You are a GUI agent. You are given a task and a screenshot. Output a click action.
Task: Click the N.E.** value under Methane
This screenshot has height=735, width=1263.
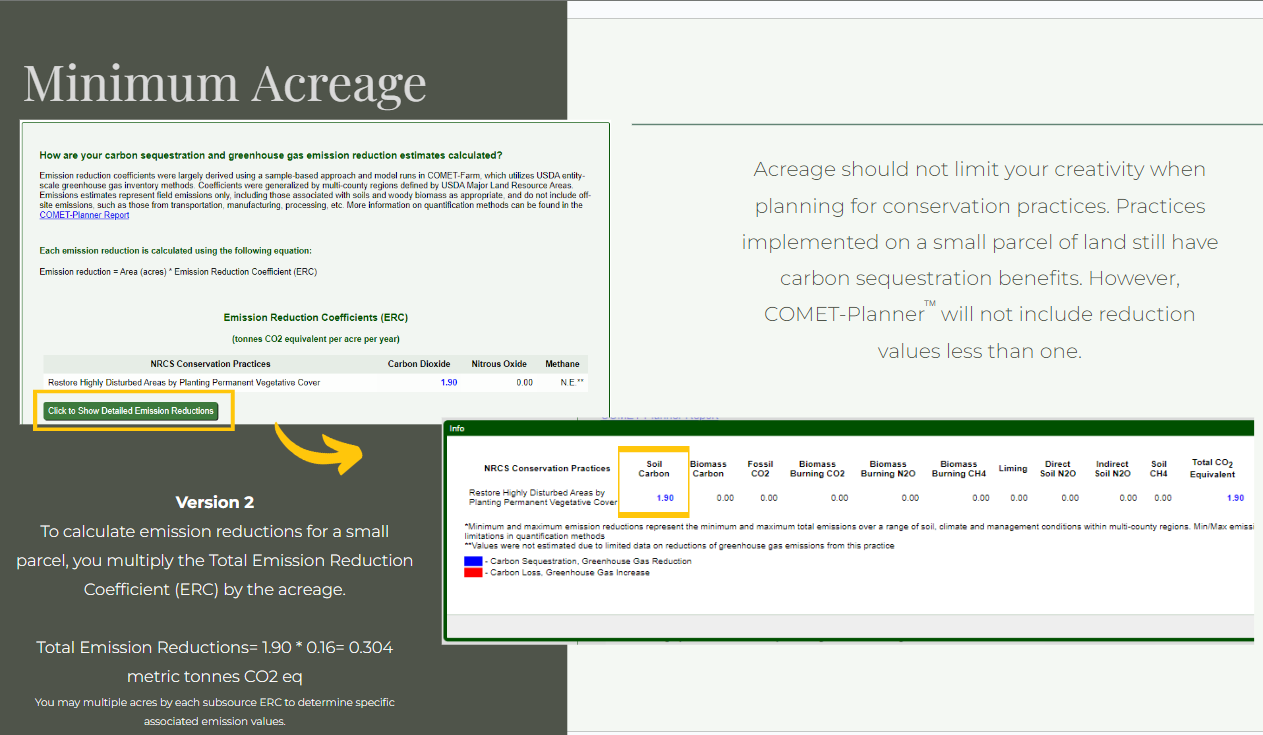tap(572, 382)
